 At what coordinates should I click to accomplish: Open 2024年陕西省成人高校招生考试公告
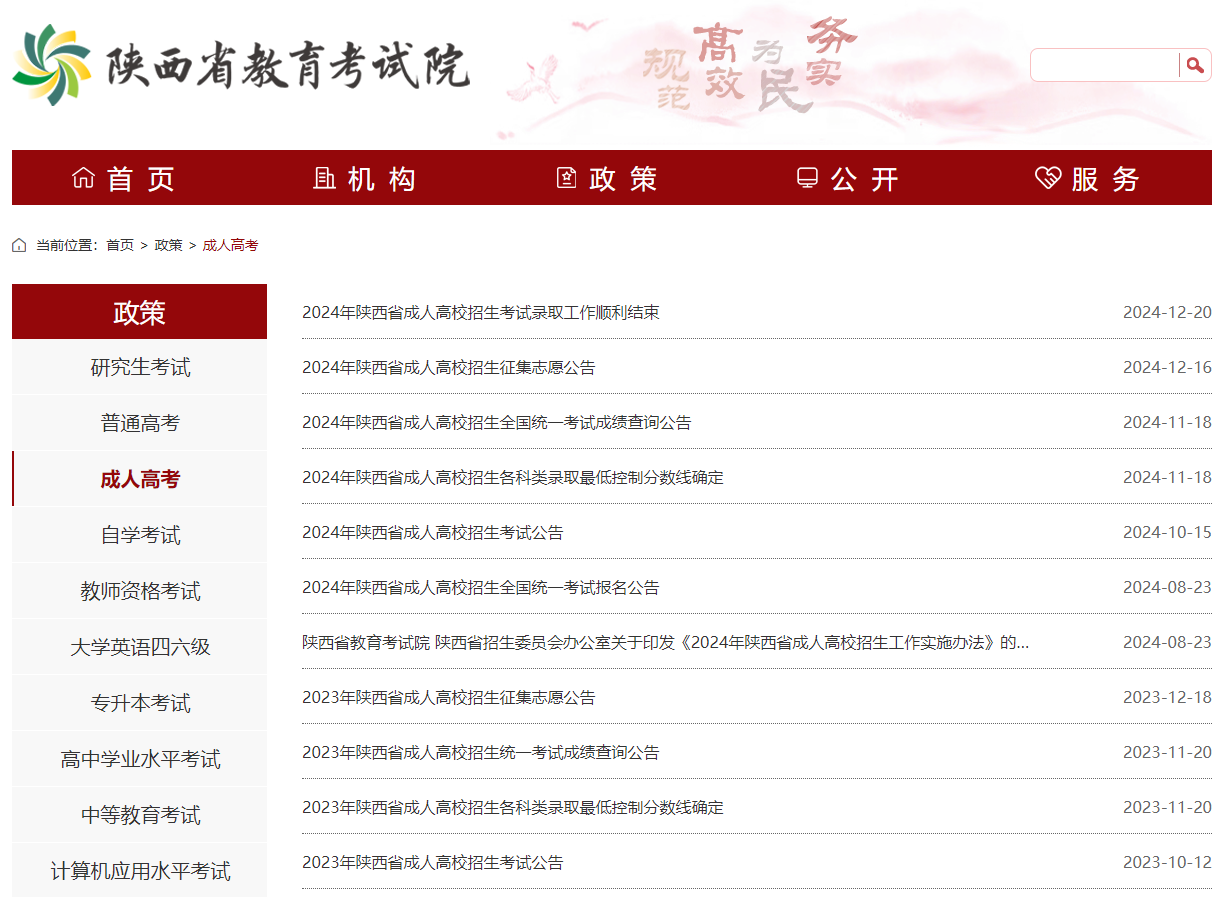point(432,532)
